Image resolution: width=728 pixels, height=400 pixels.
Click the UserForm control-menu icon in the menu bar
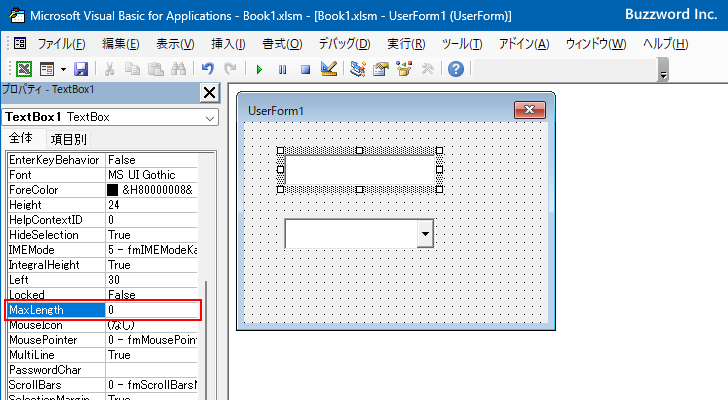[20, 44]
